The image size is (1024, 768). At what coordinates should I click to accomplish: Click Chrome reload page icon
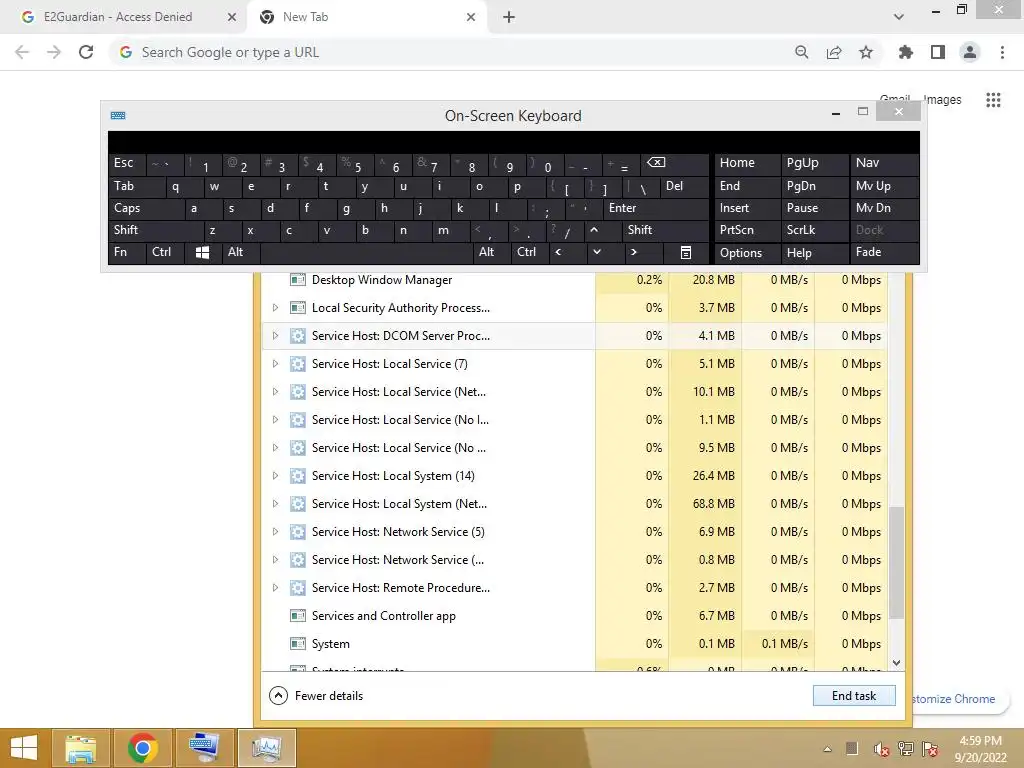click(x=86, y=52)
